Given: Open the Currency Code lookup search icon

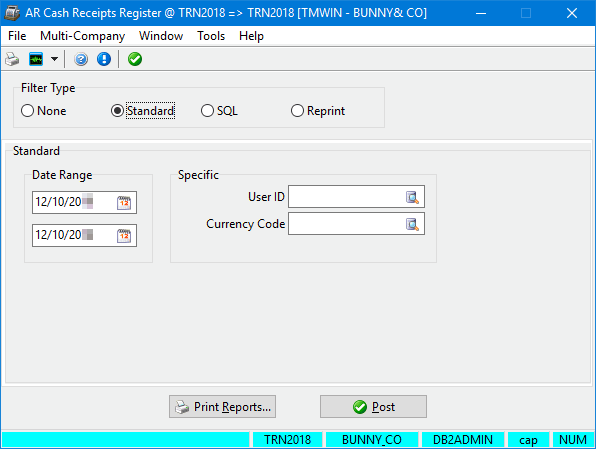Looking at the screenshot, I should coord(412,224).
